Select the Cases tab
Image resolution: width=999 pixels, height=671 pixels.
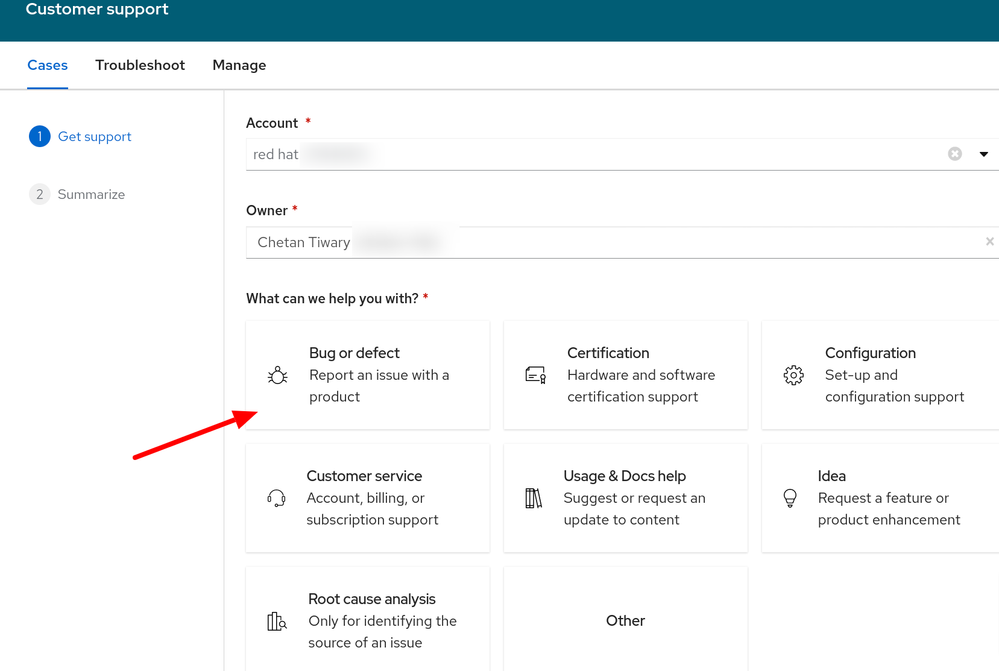[47, 65]
